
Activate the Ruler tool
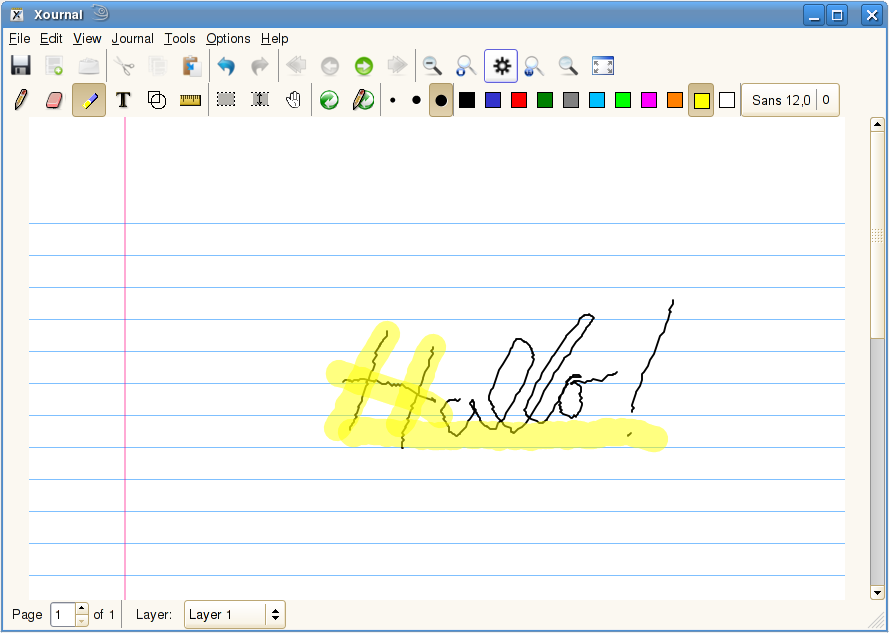point(190,100)
